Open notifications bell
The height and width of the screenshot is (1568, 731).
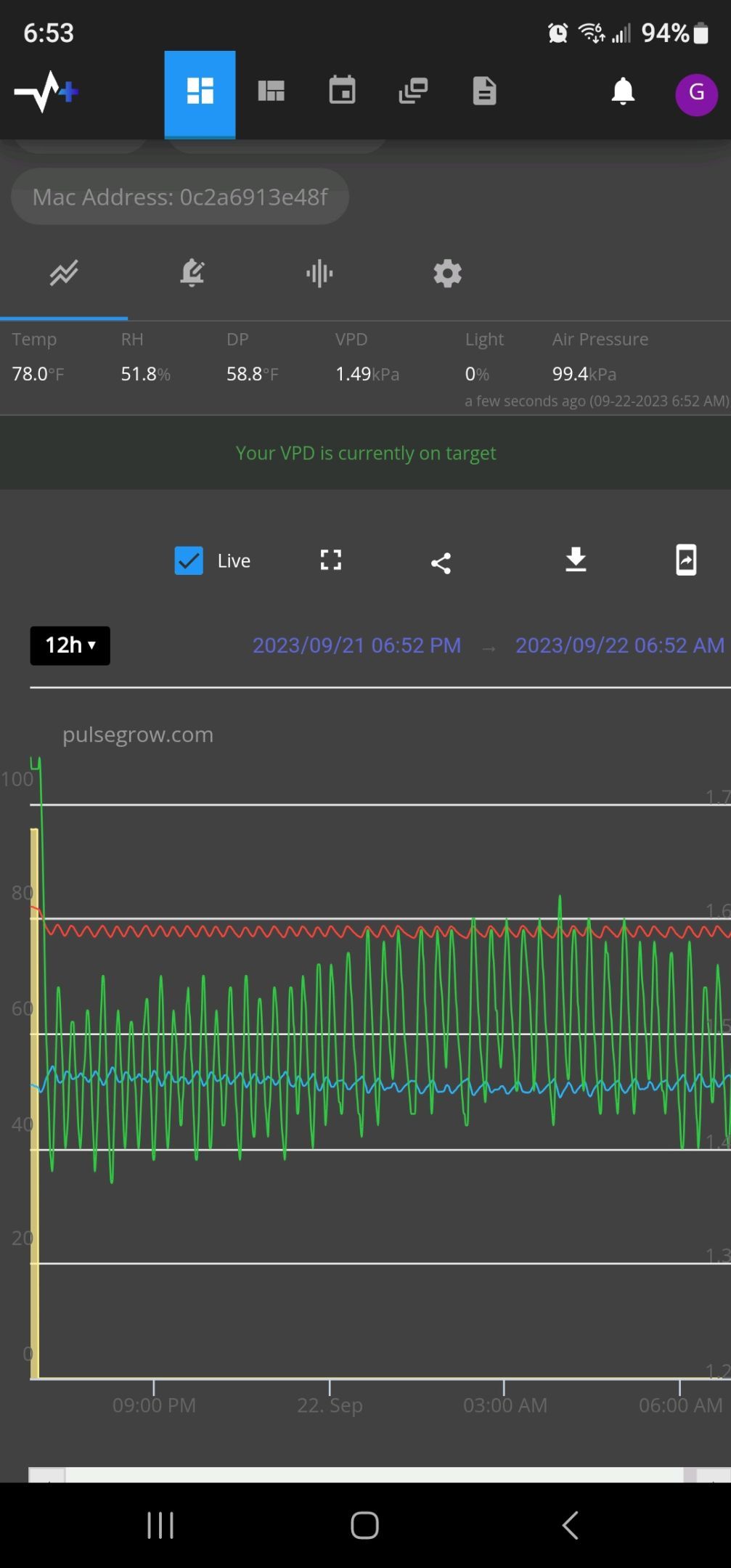click(x=623, y=92)
